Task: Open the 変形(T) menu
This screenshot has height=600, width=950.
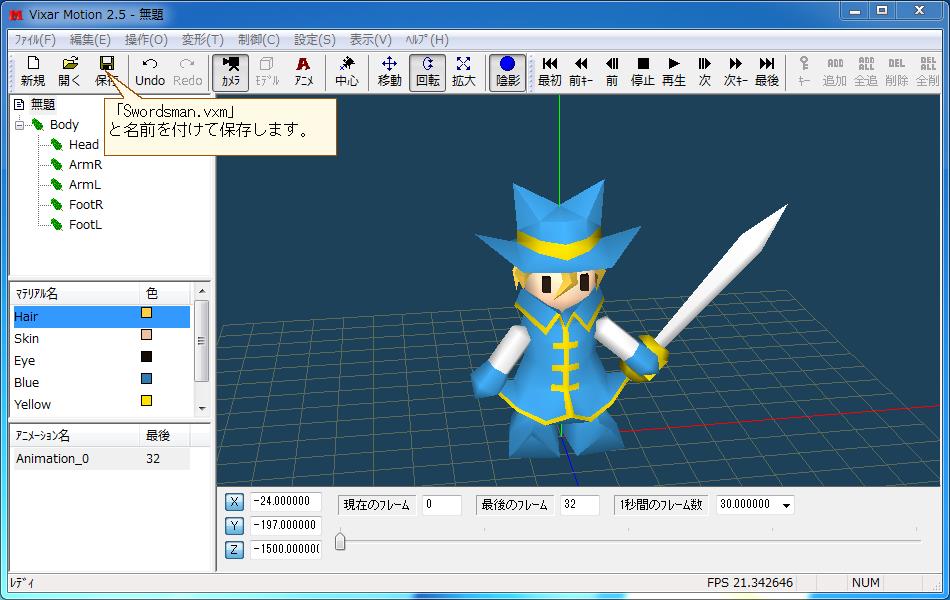Action: click(x=202, y=39)
